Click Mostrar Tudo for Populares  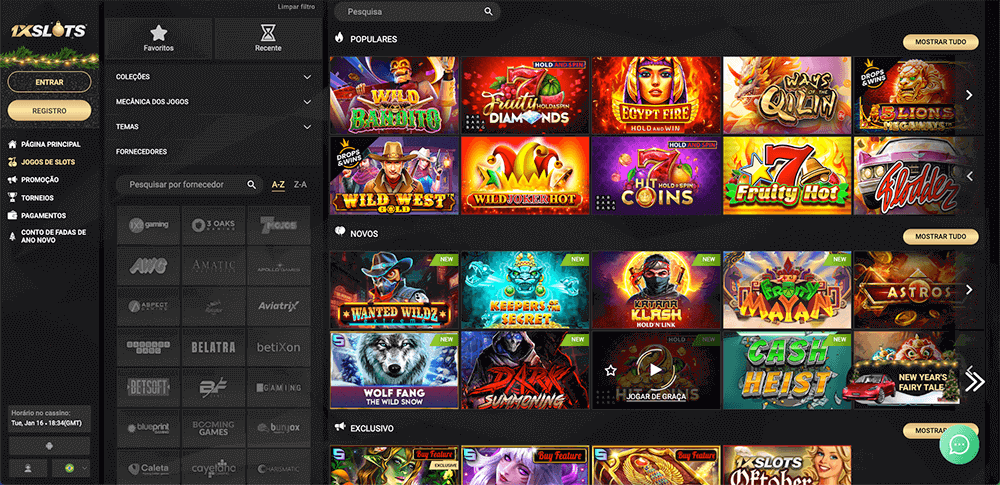[939, 42]
